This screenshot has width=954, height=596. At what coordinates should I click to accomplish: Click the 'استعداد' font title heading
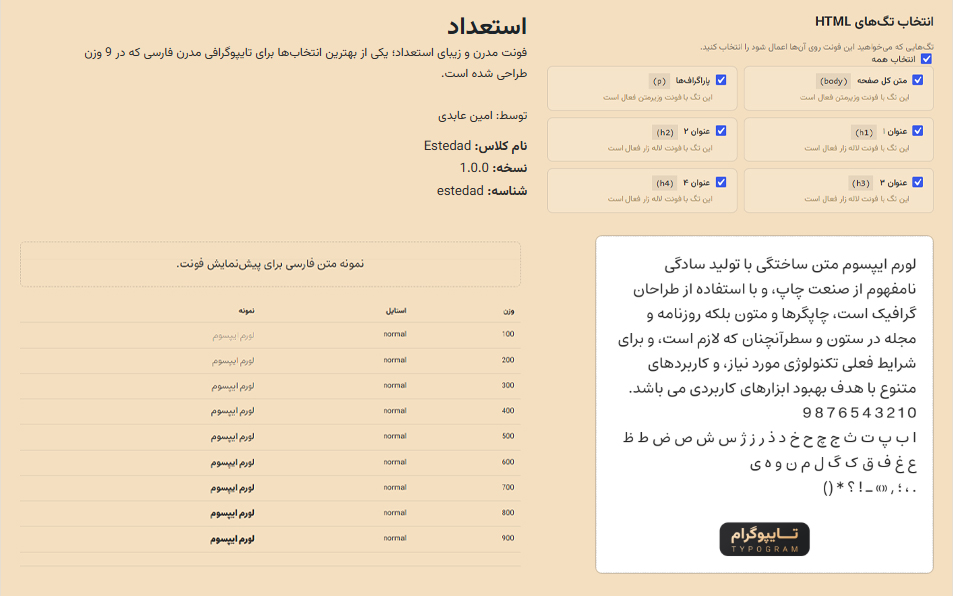pyautogui.click(x=487, y=26)
